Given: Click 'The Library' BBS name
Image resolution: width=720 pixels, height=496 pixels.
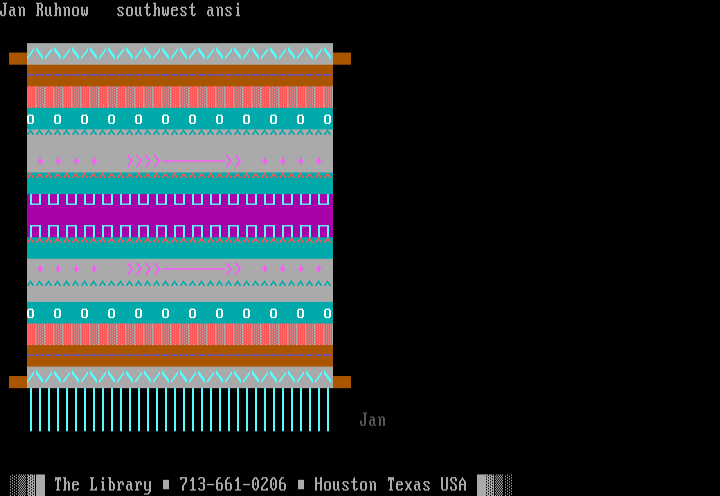Looking at the screenshot, I should pos(103,485).
